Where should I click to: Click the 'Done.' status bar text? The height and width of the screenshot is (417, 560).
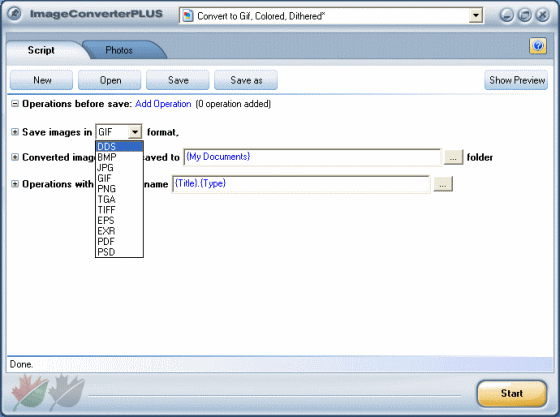[x=21, y=365]
